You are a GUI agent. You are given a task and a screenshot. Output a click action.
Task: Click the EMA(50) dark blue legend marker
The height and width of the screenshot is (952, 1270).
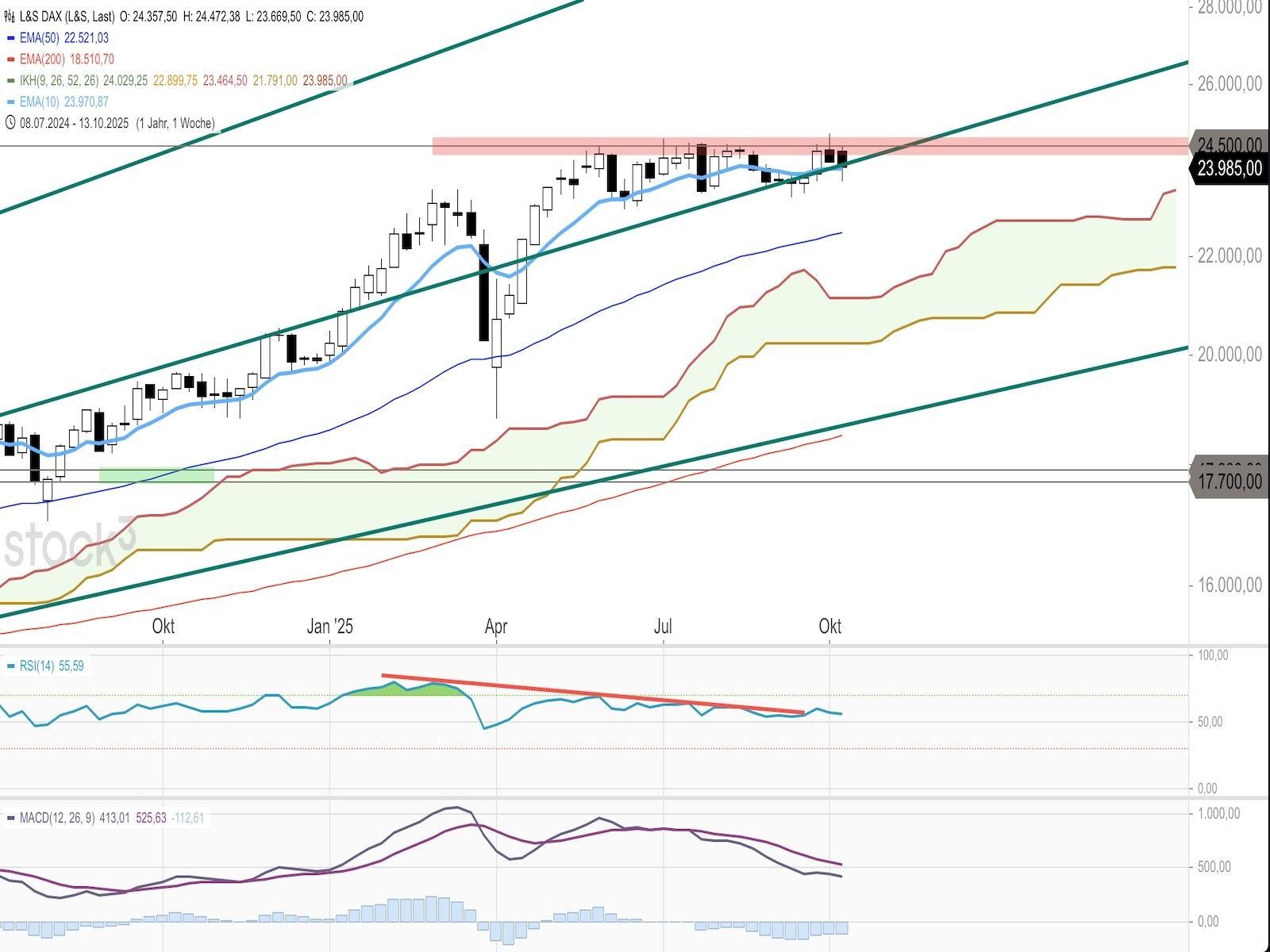click(10, 38)
